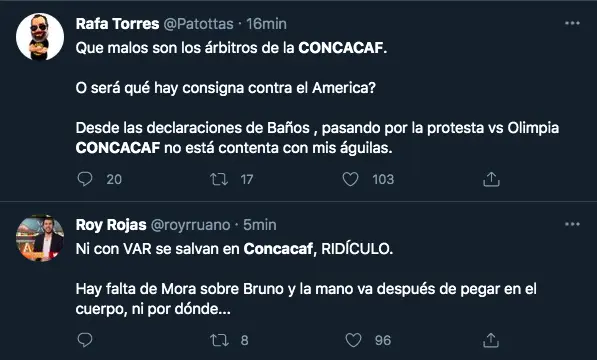
Task: Visit the @royrruano handle
Action: coord(190,225)
